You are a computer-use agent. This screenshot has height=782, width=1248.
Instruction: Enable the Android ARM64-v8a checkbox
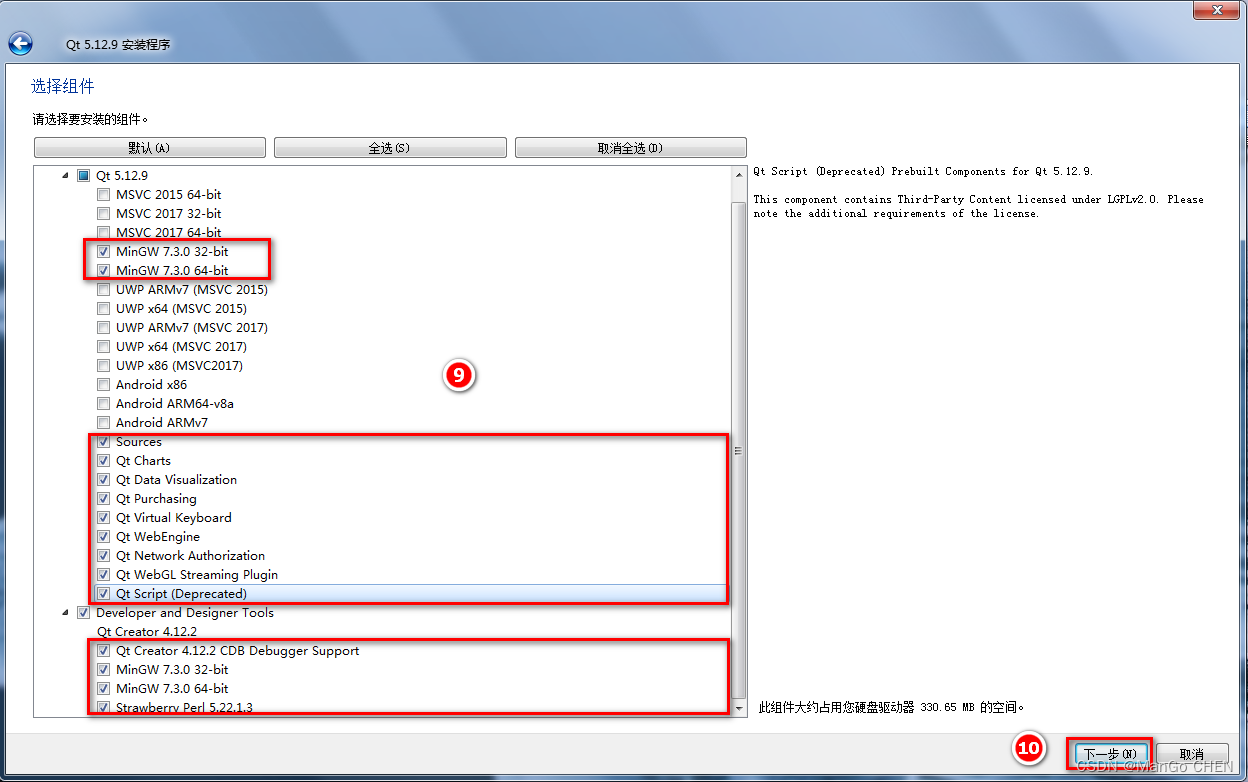[x=104, y=403]
